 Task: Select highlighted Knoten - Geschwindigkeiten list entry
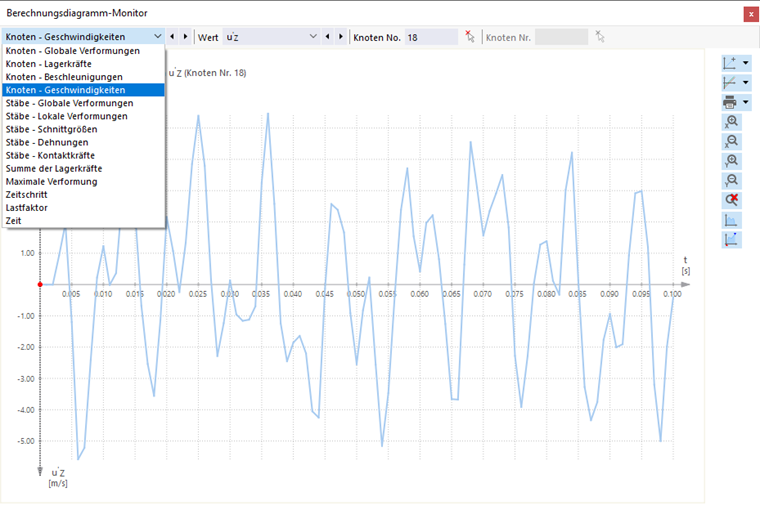click(83, 90)
